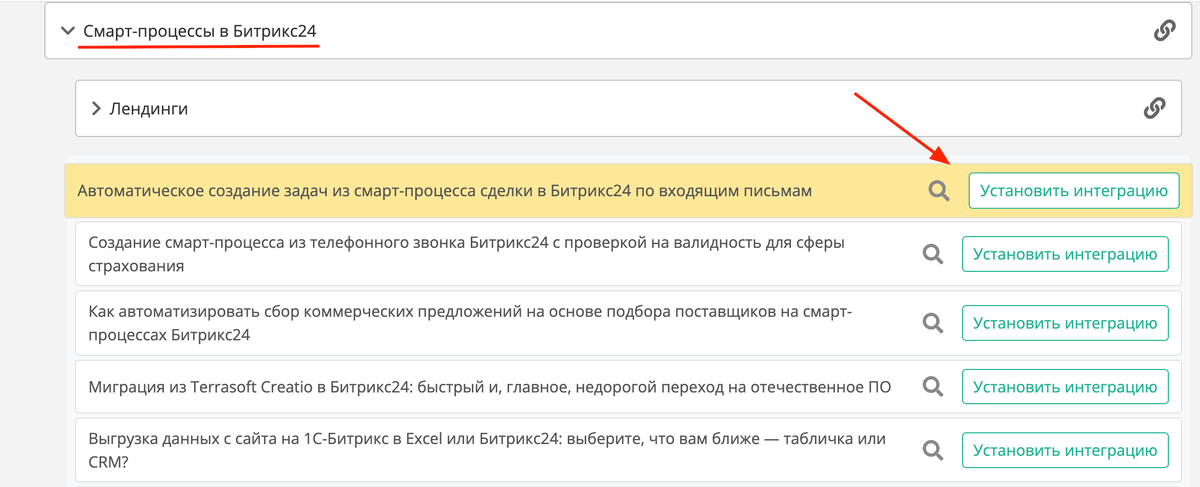This screenshot has height=487, width=1200.
Task: Expand the Лендинги chevron
Action: click(96, 109)
